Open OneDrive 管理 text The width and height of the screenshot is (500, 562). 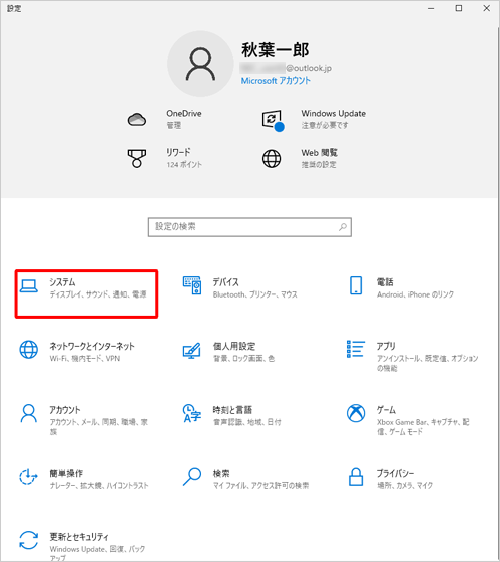pos(174,125)
